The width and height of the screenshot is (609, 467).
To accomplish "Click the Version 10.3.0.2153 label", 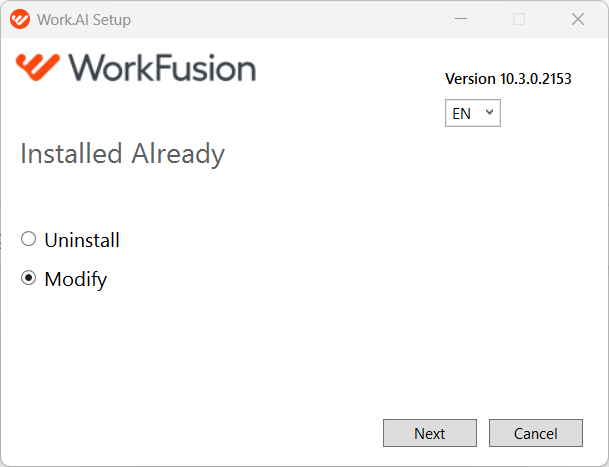I will click(x=508, y=79).
